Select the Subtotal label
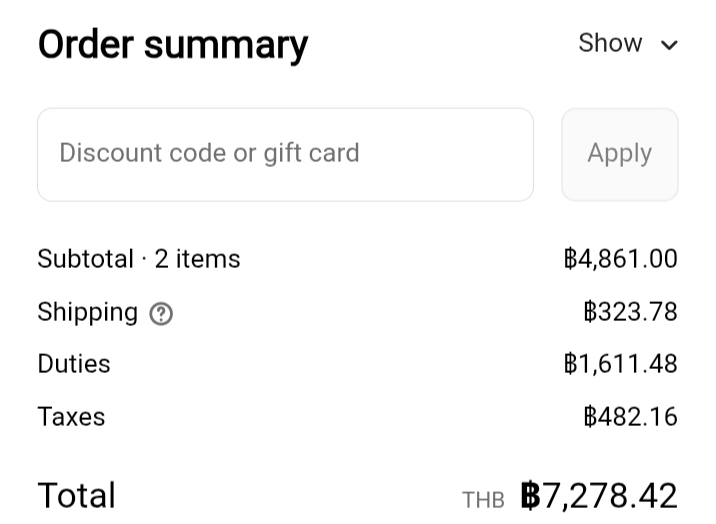716x524 pixels. point(85,259)
